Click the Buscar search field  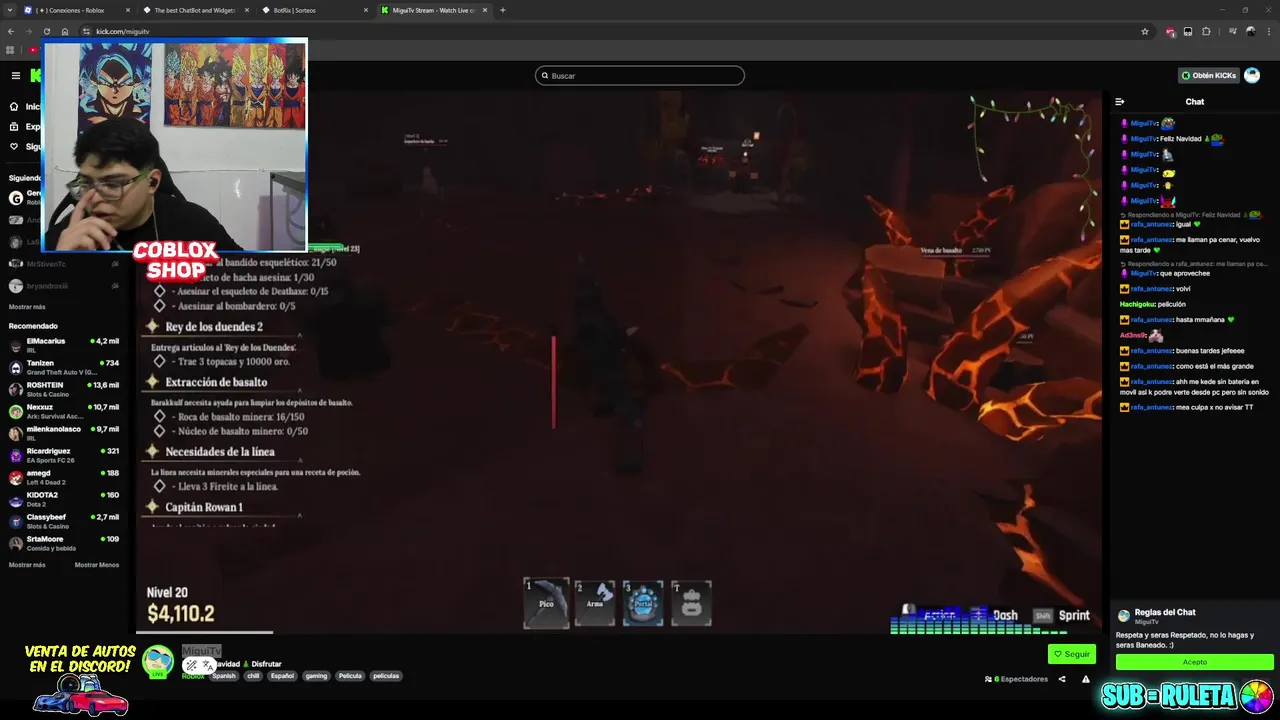640,75
